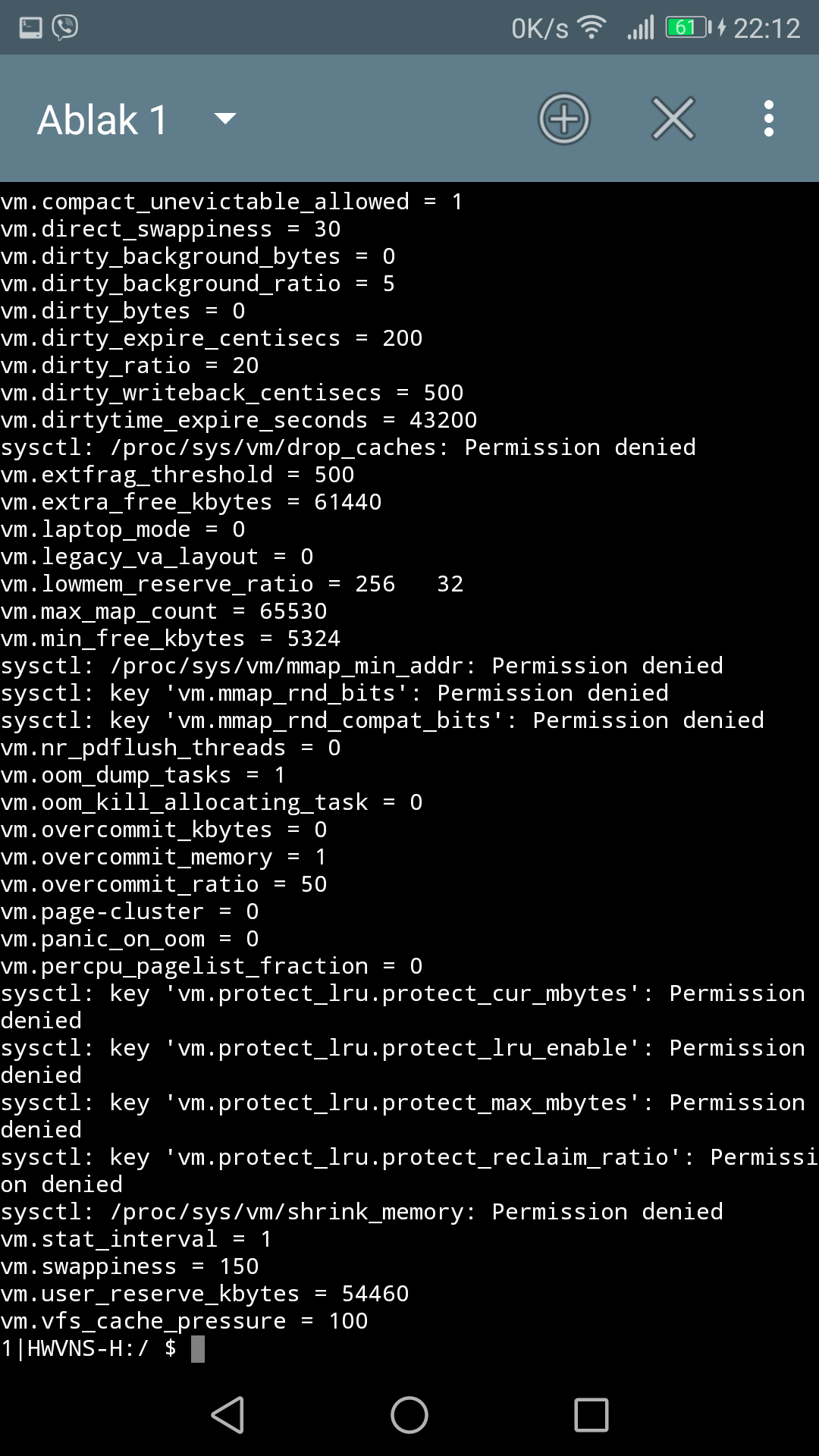Close the current terminal window with X icon
The image size is (819, 1456).
tap(673, 119)
